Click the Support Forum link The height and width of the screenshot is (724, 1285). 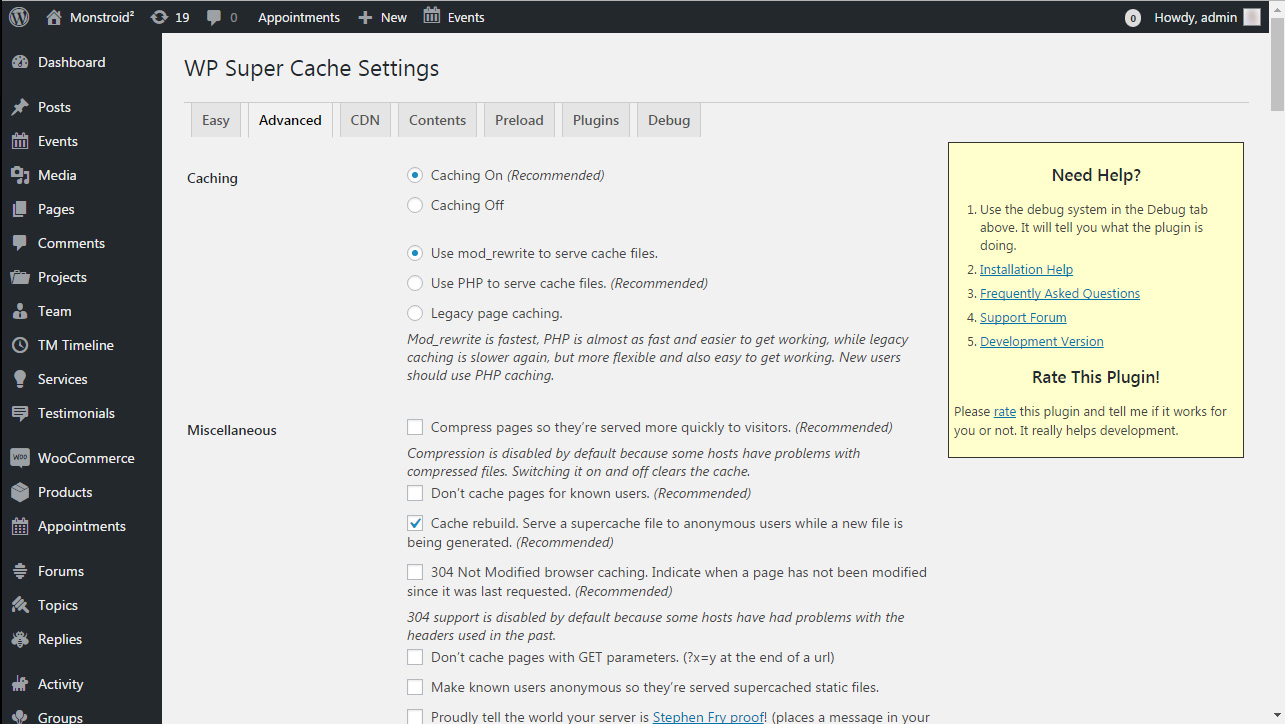[1022, 317]
